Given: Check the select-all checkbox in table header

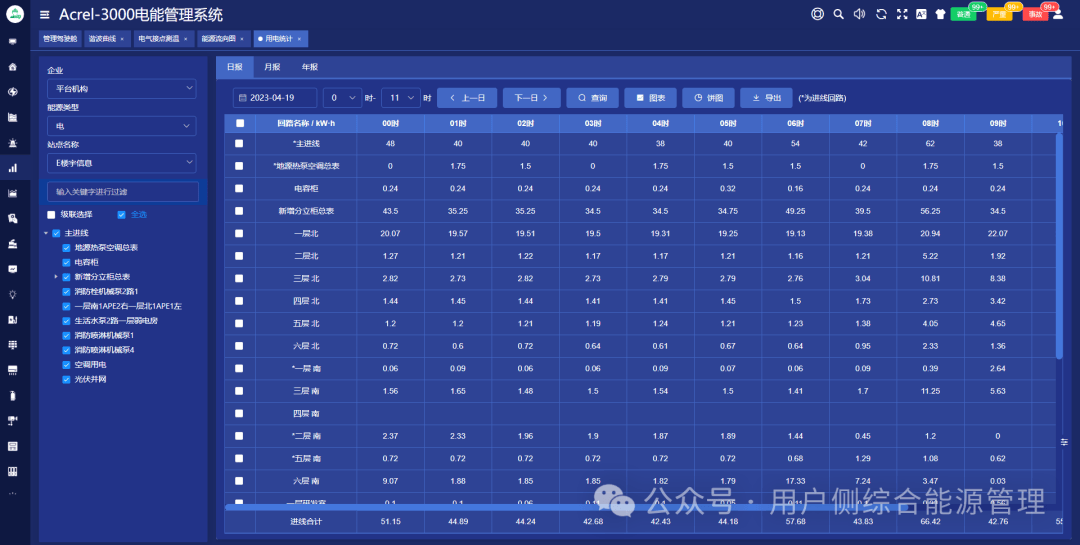Looking at the screenshot, I should point(240,123).
